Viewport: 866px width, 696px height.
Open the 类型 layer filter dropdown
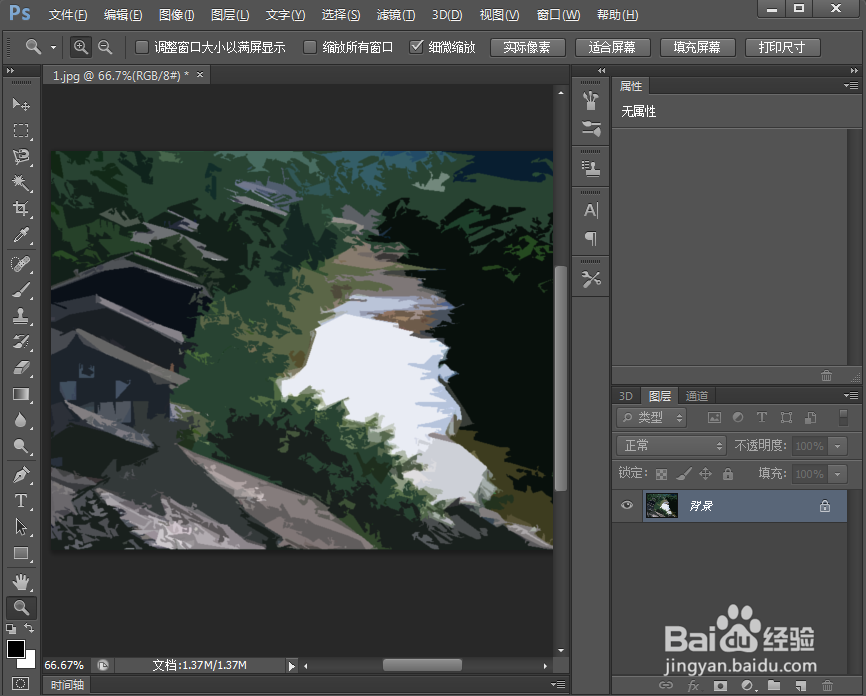point(651,418)
